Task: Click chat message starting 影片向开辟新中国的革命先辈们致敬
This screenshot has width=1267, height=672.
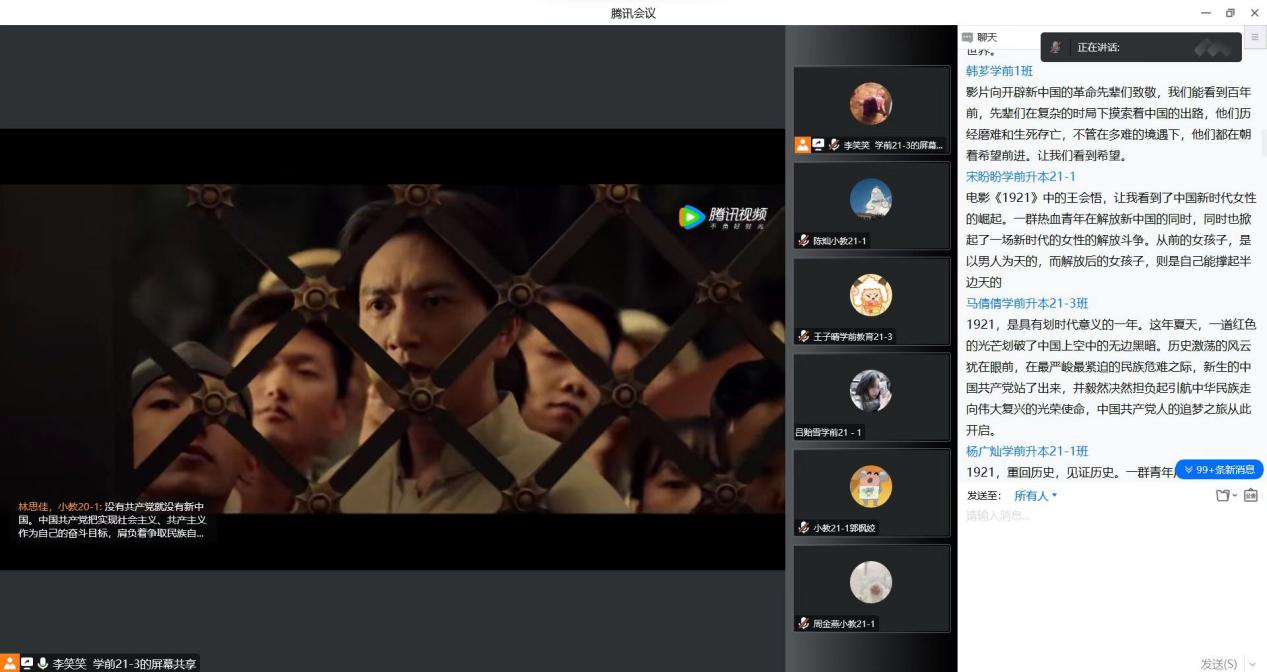Action: point(1109,124)
